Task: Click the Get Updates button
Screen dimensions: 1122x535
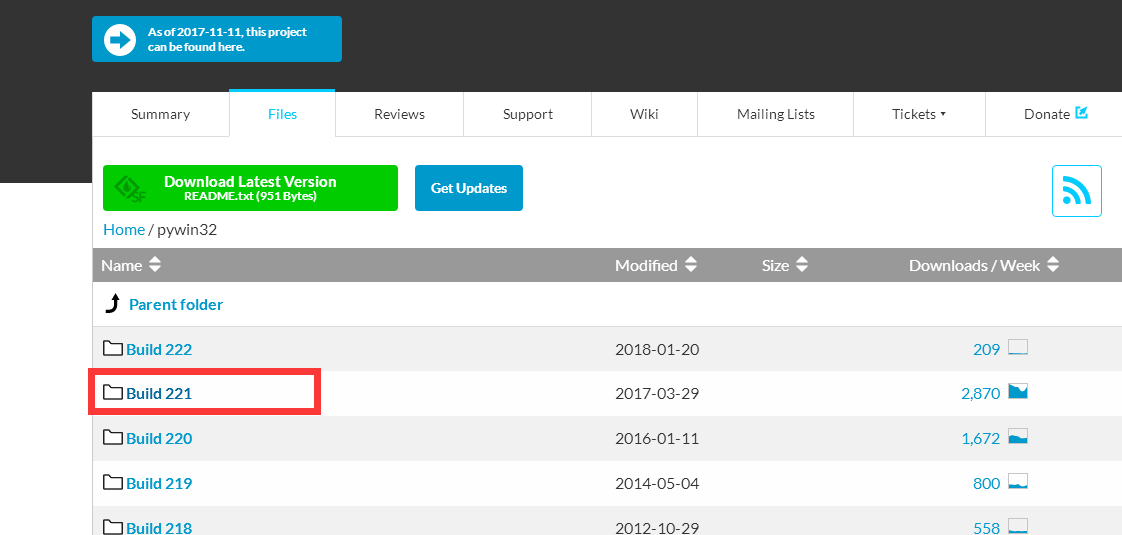Action: [x=469, y=188]
